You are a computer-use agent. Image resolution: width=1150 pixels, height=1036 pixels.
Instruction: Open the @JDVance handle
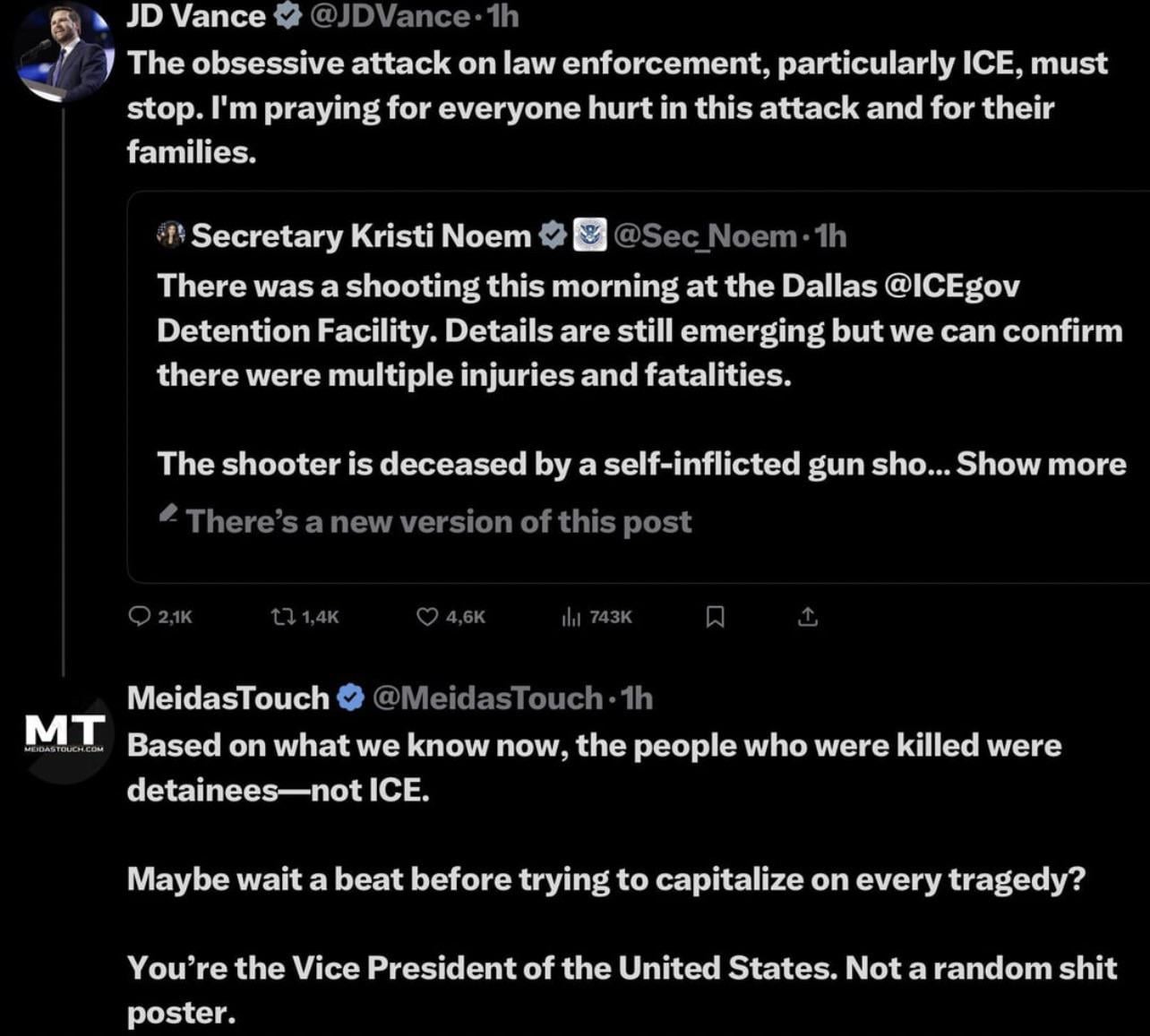tap(389, 15)
